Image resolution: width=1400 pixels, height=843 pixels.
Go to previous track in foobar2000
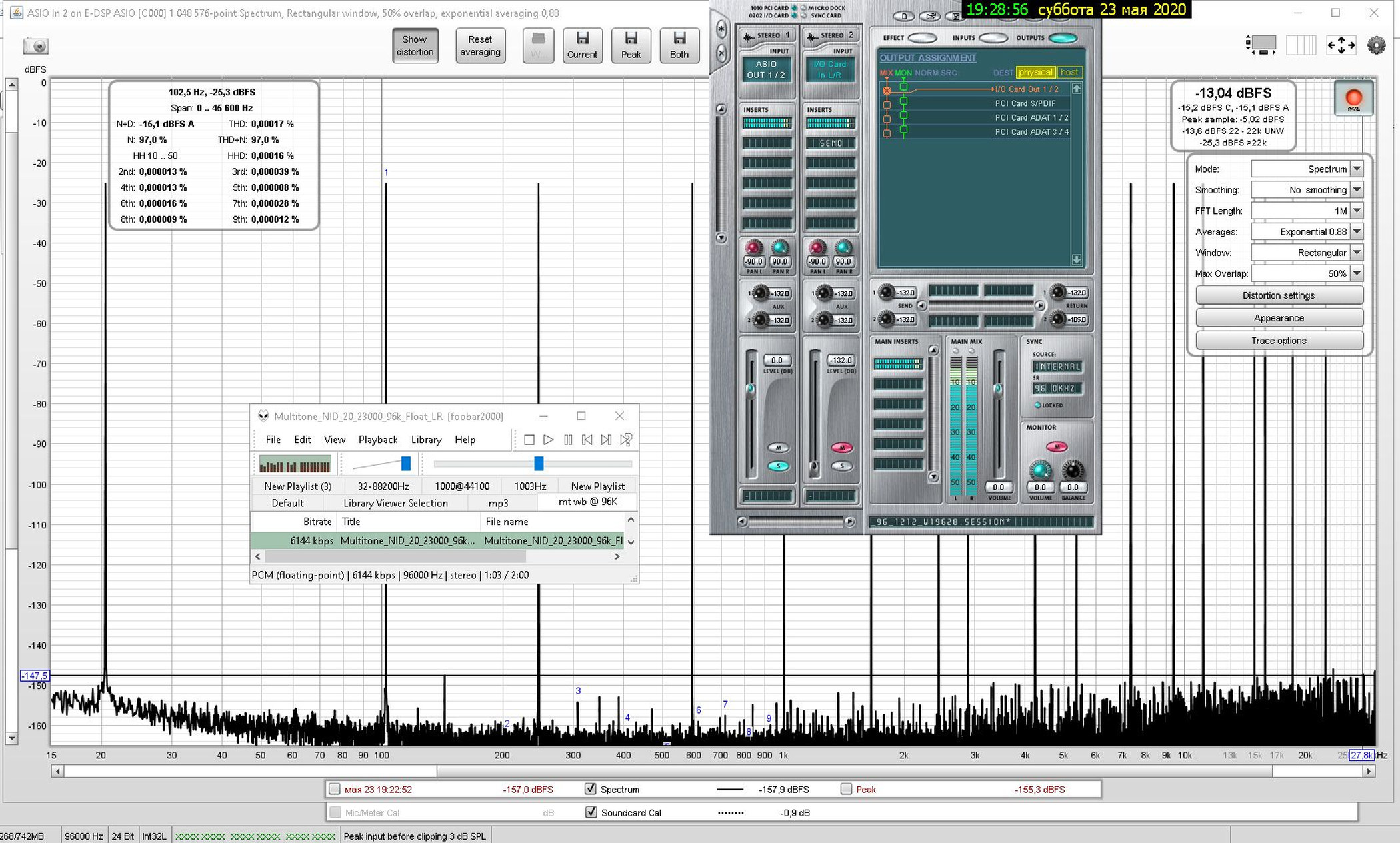pyautogui.click(x=587, y=440)
